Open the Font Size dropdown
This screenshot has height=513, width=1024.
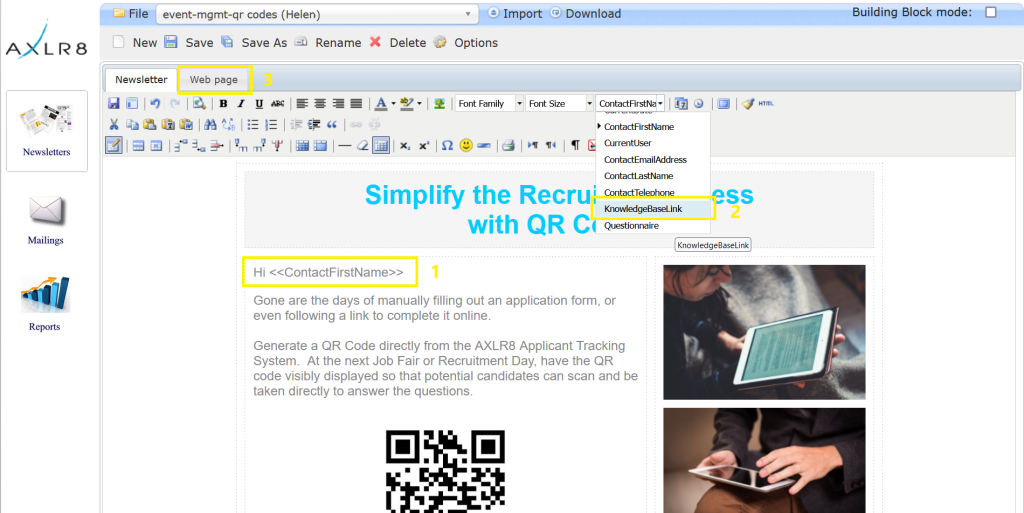(x=560, y=103)
